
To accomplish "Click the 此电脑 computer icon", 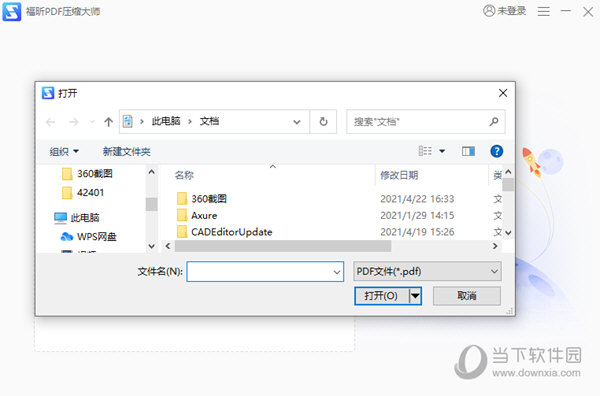I will click(x=60, y=218).
